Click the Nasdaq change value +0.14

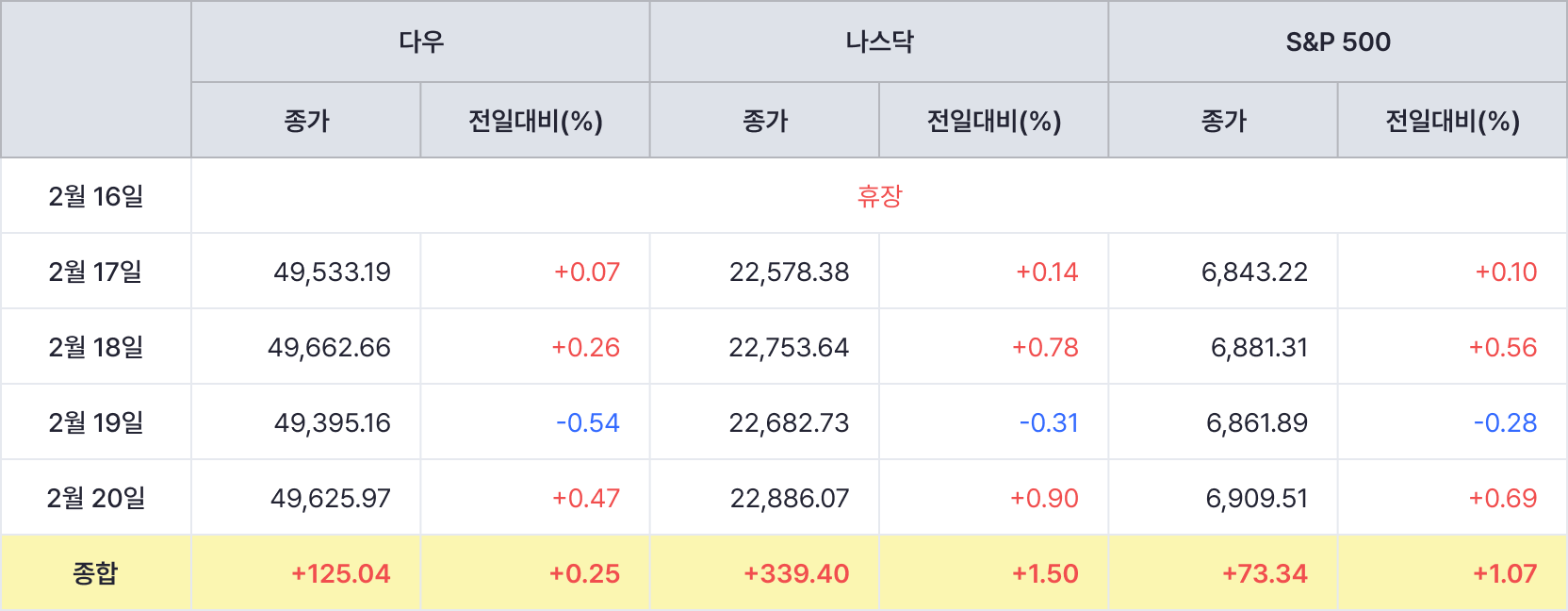pos(1047,272)
